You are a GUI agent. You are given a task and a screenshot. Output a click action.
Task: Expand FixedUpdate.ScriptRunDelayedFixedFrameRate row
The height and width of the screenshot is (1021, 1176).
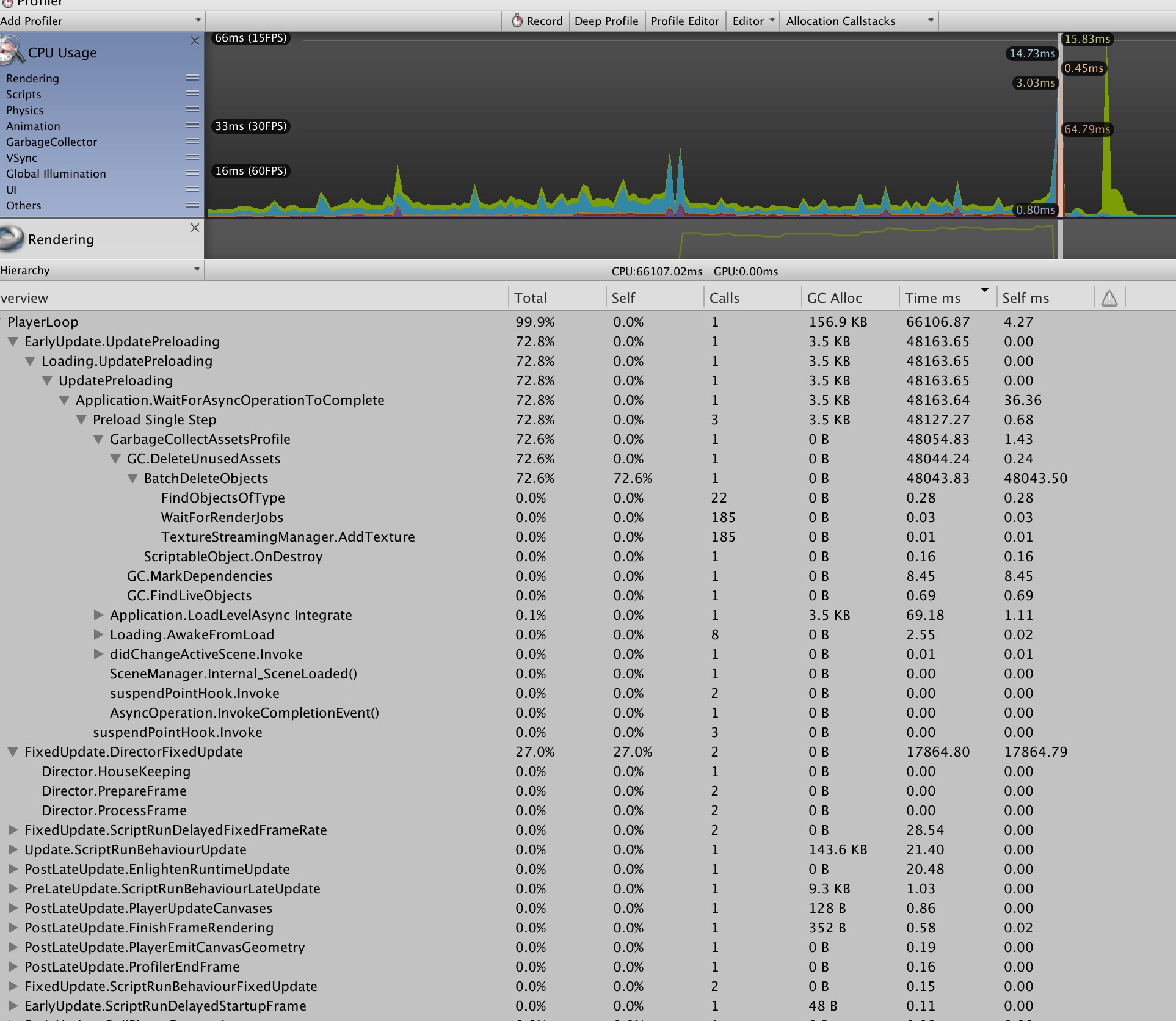[x=12, y=830]
